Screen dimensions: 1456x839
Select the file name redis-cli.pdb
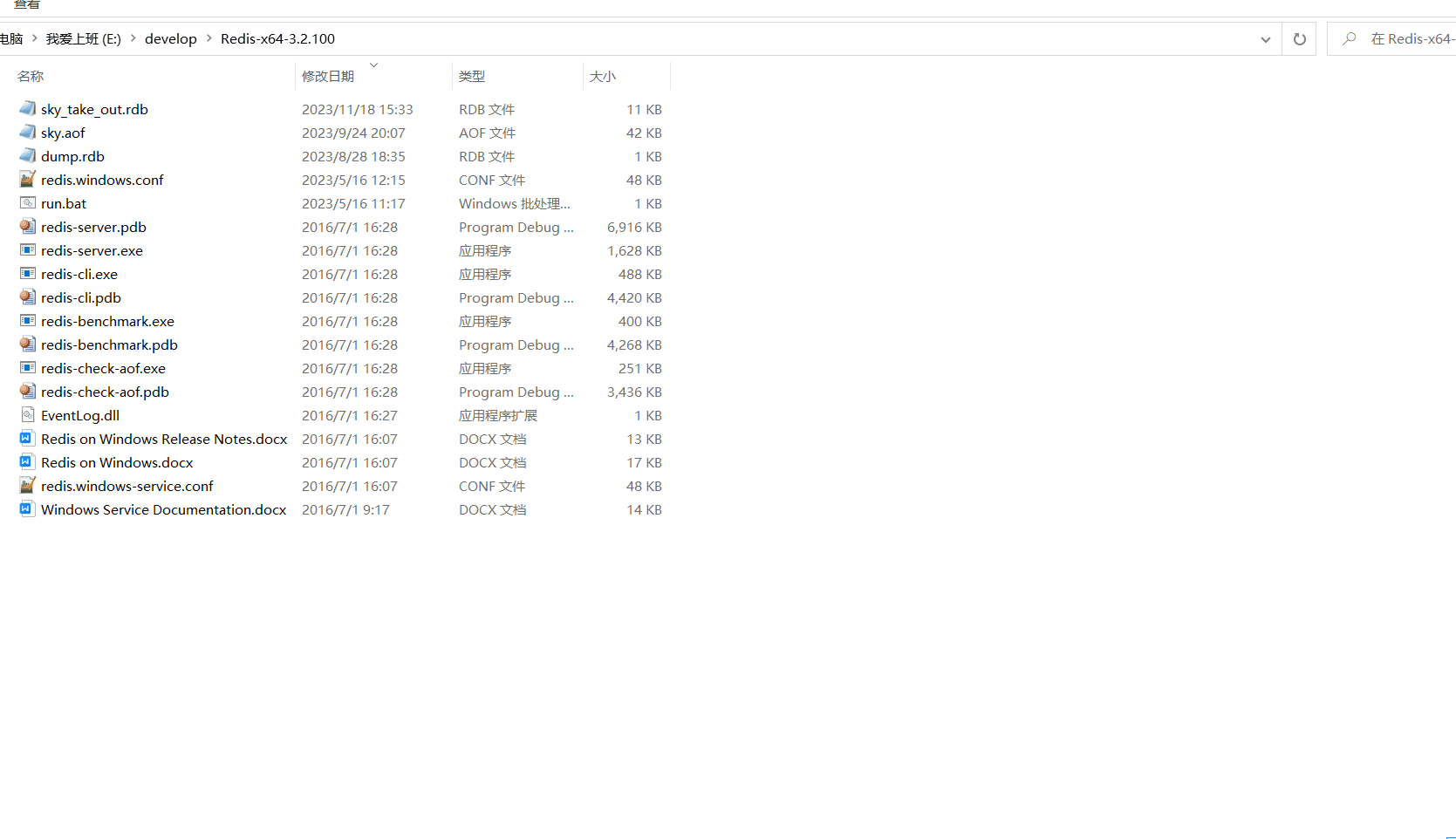point(81,297)
